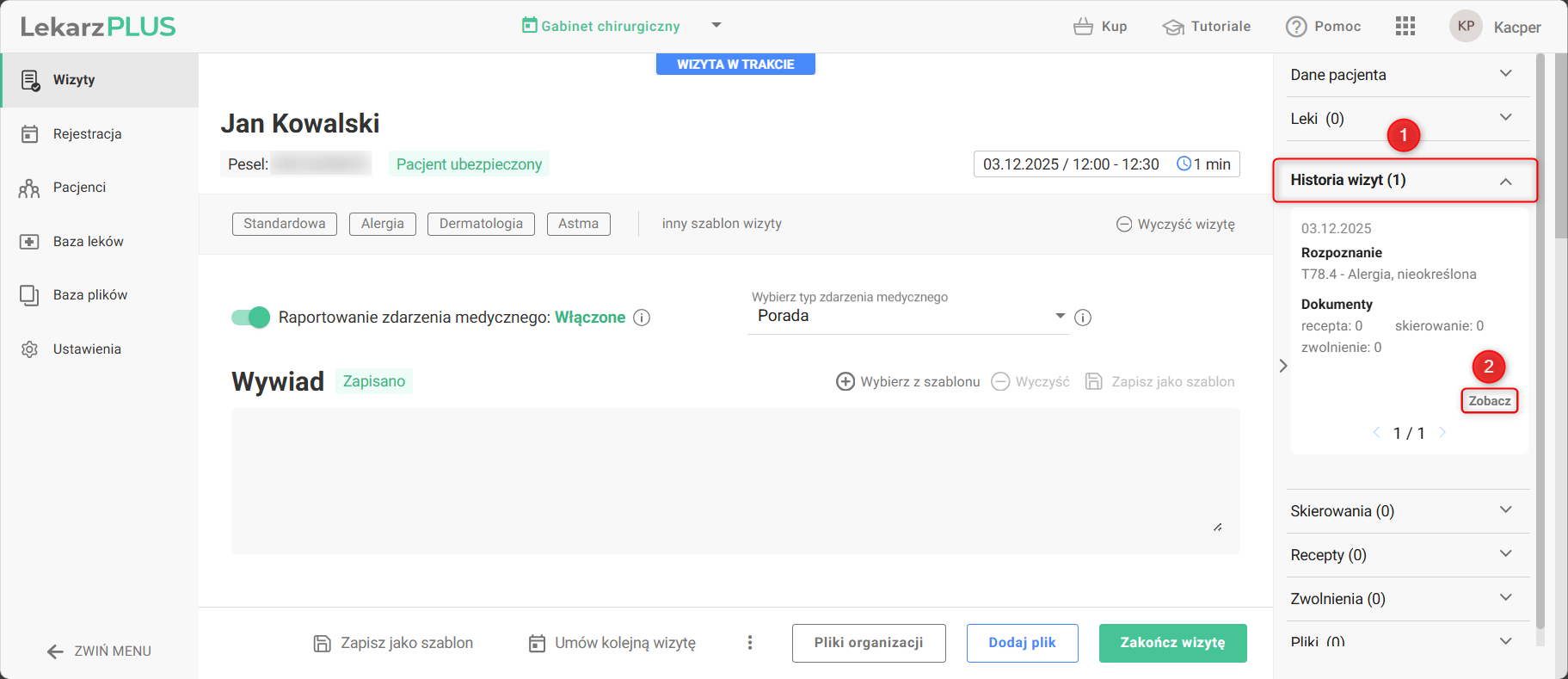Screen dimensions: 1568x679
Task: Click inside the Wywiad text area
Action: click(x=735, y=480)
